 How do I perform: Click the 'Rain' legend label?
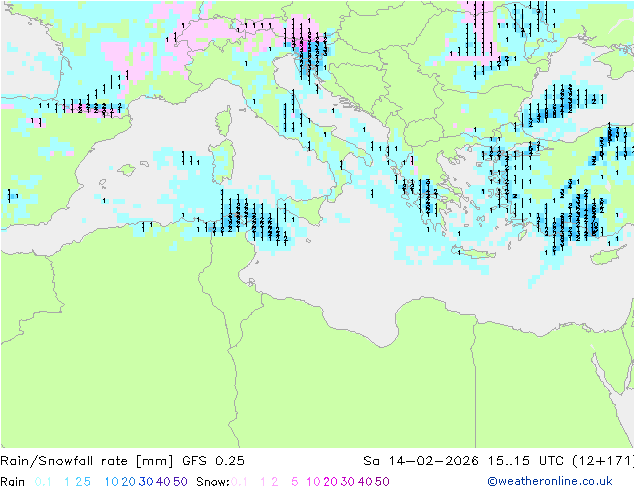(x=13, y=482)
